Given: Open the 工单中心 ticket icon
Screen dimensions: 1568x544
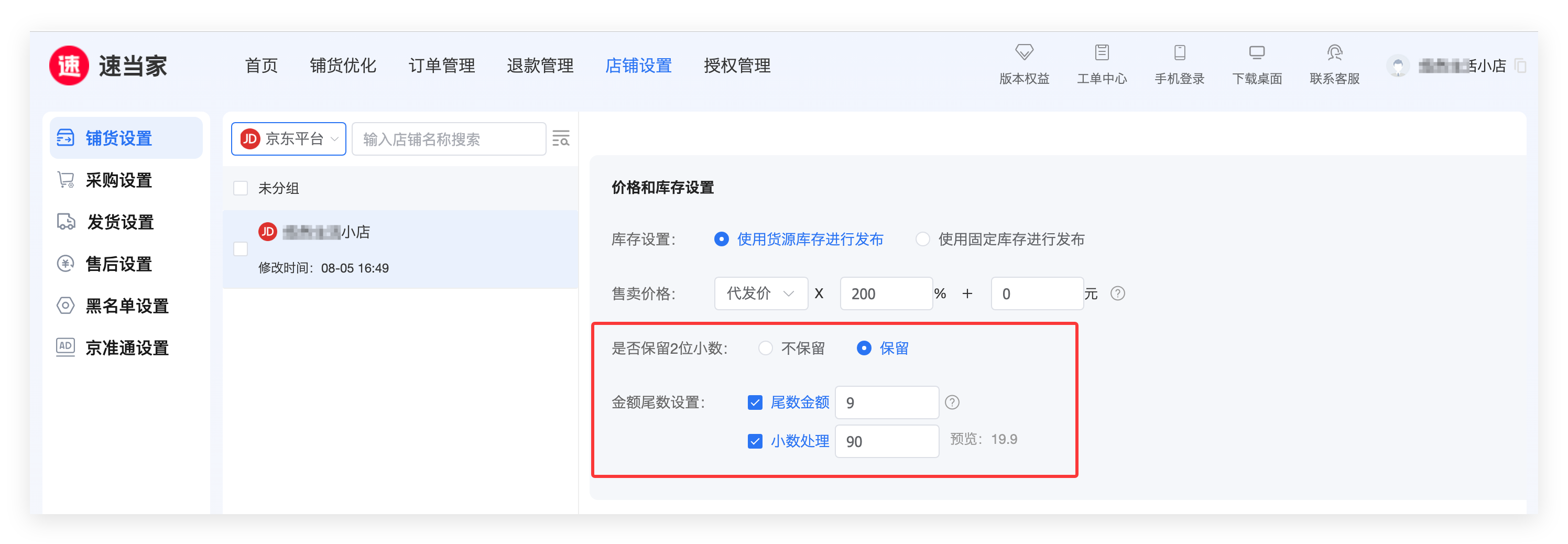Looking at the screenshot, I should click(x=1101, y=53).
